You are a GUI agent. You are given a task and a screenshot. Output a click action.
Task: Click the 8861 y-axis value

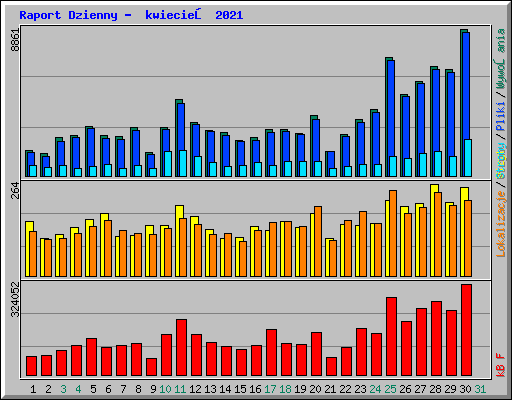pos(16,40)
